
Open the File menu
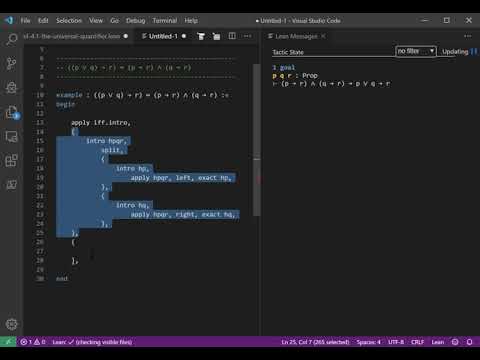coord(25,20)
